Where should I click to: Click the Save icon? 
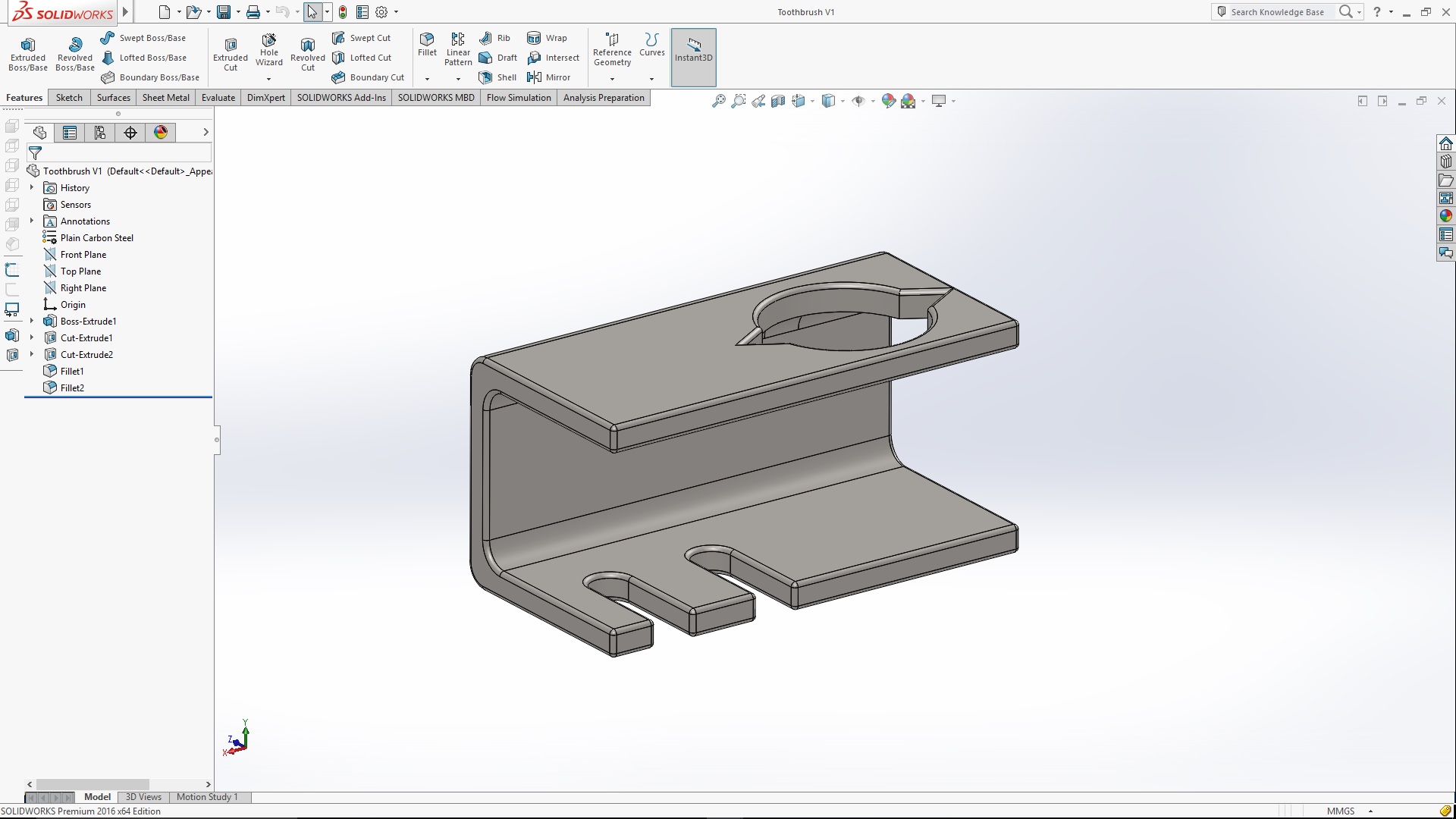[x=224, y=12]
